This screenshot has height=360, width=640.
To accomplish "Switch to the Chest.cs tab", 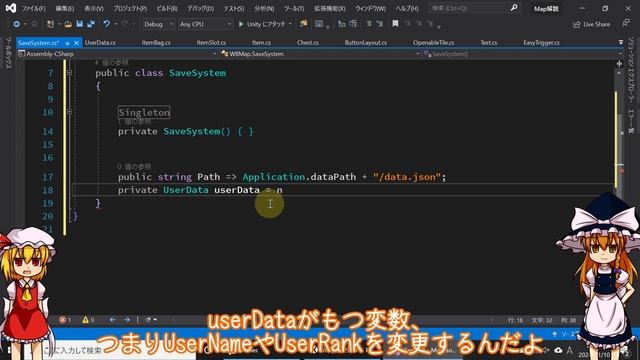I will (x=308, y=42).
